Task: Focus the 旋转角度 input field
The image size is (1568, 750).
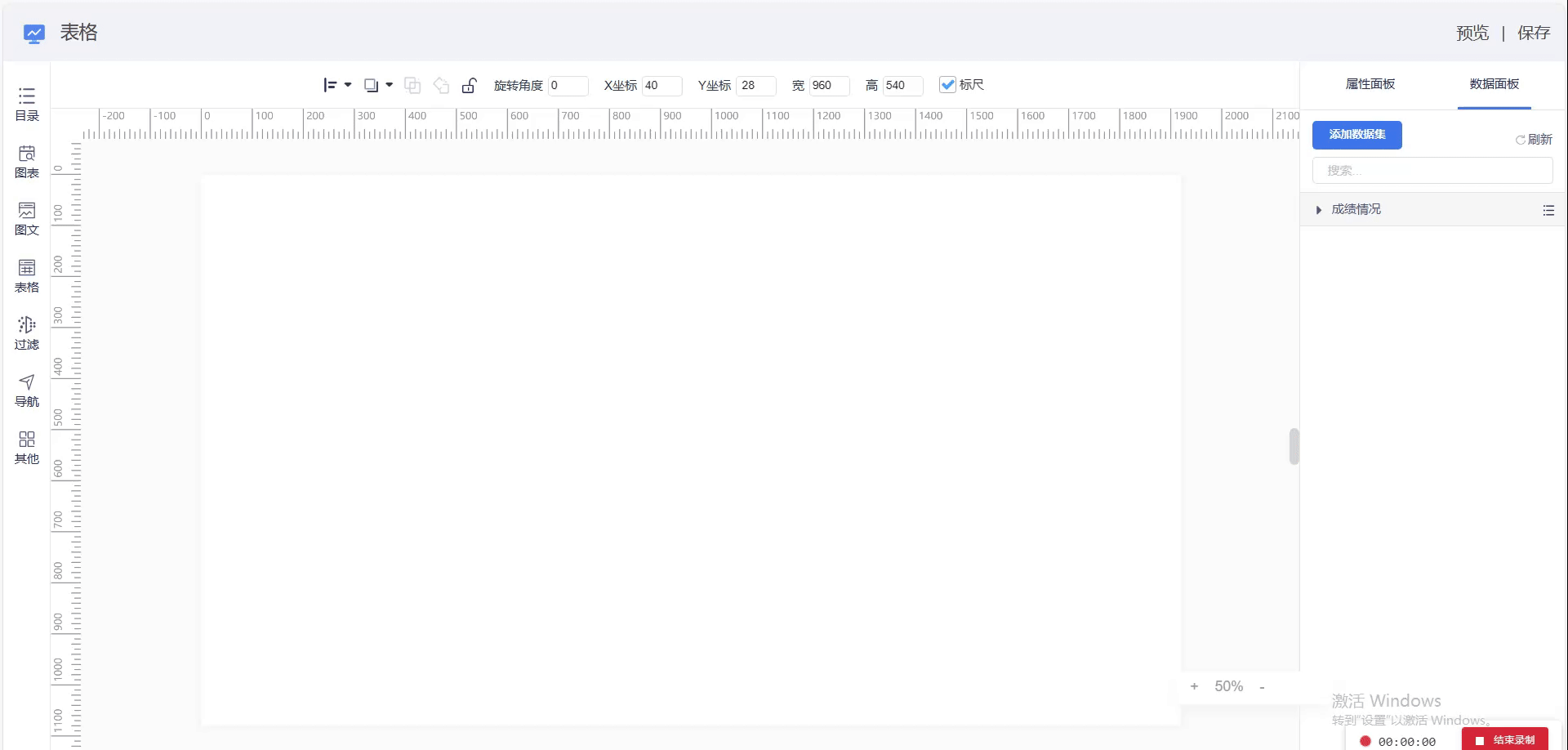Action: [568, 85]
